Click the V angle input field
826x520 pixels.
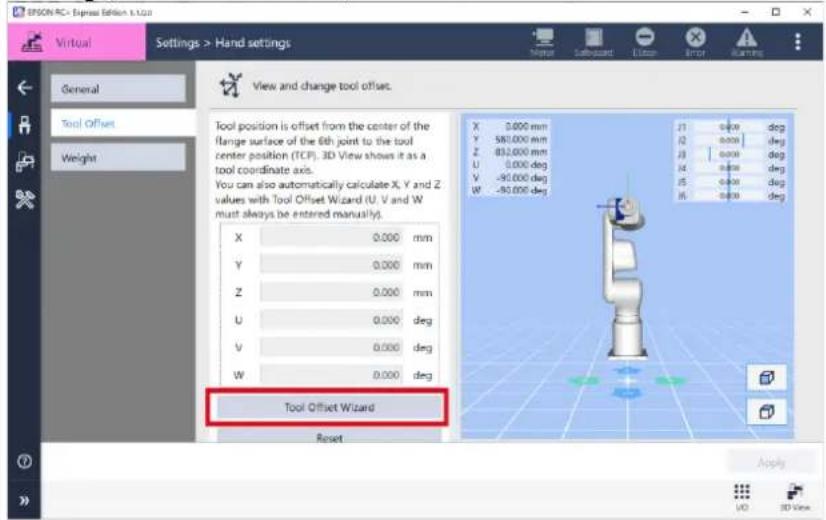331,348
